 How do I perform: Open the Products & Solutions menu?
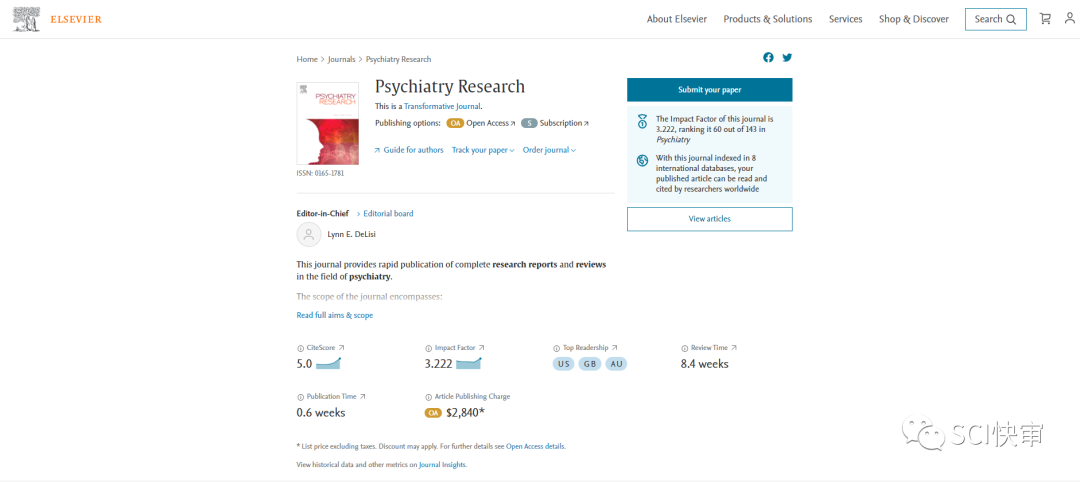point(767,19)
